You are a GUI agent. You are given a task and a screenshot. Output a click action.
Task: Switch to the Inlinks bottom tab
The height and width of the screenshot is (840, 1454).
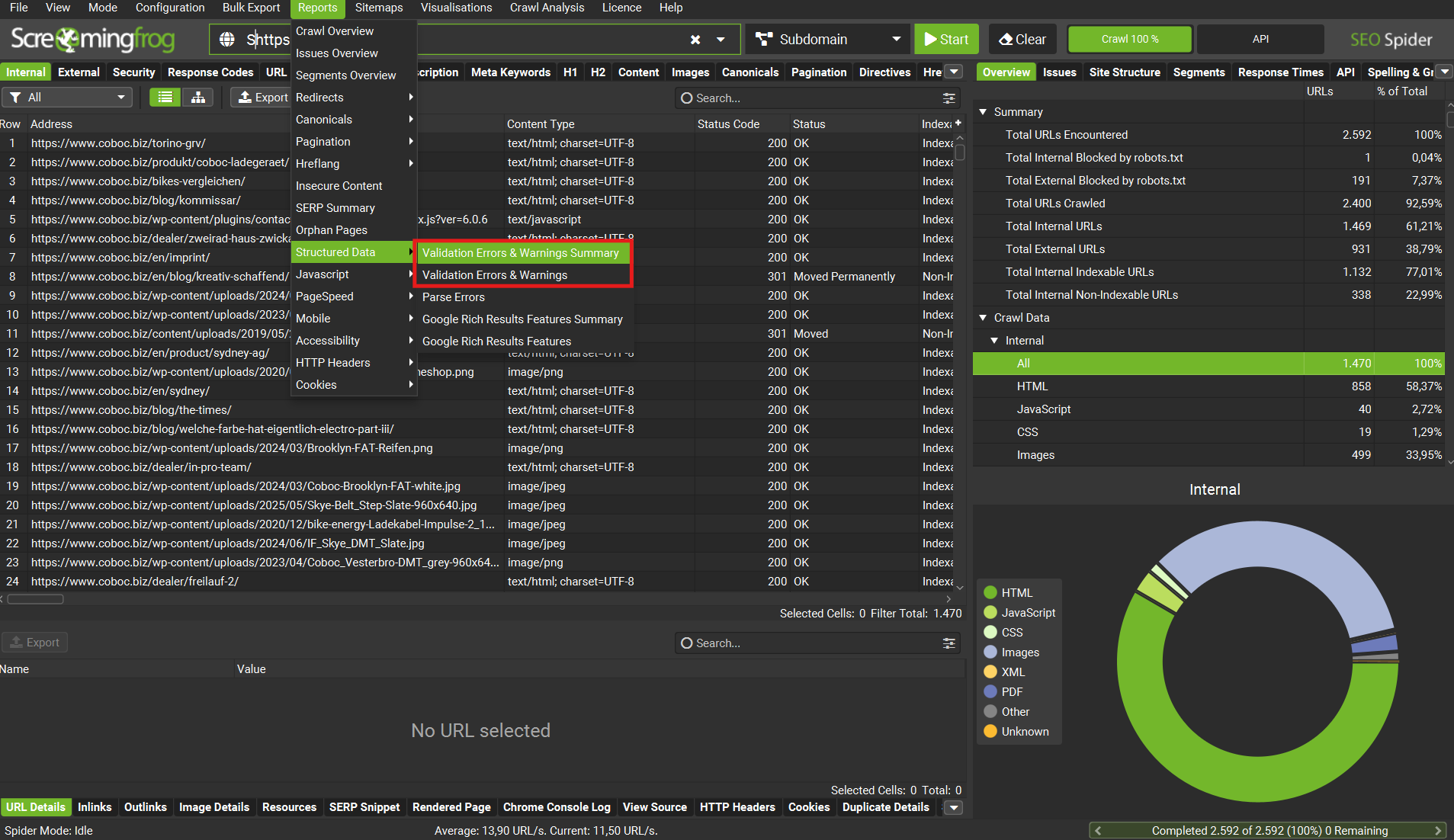[x=95, y=807]
